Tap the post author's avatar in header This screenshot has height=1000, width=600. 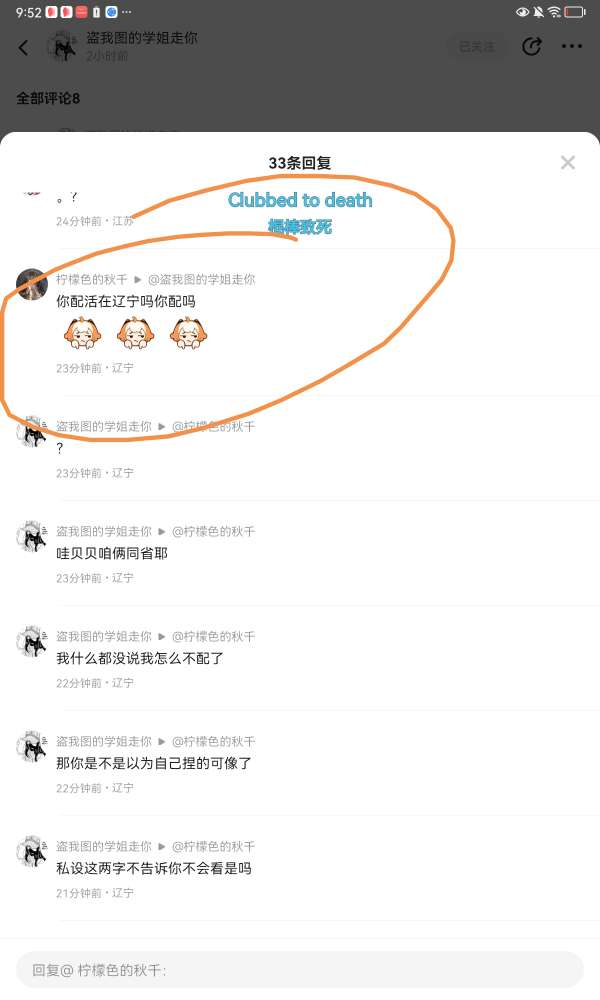(x=62, y=47)
